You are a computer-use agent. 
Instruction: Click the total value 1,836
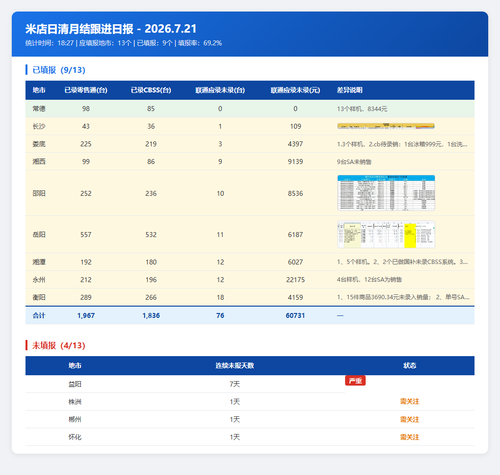151,315
